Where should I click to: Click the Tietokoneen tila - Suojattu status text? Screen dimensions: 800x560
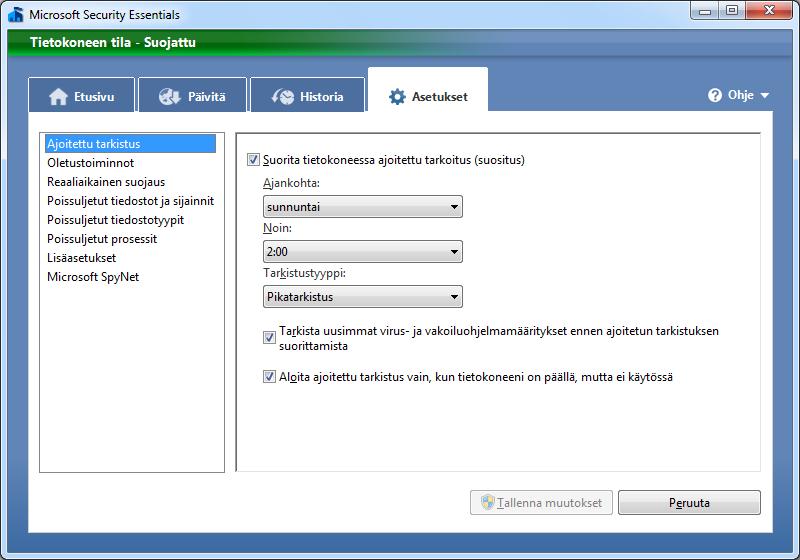point(113,42)
